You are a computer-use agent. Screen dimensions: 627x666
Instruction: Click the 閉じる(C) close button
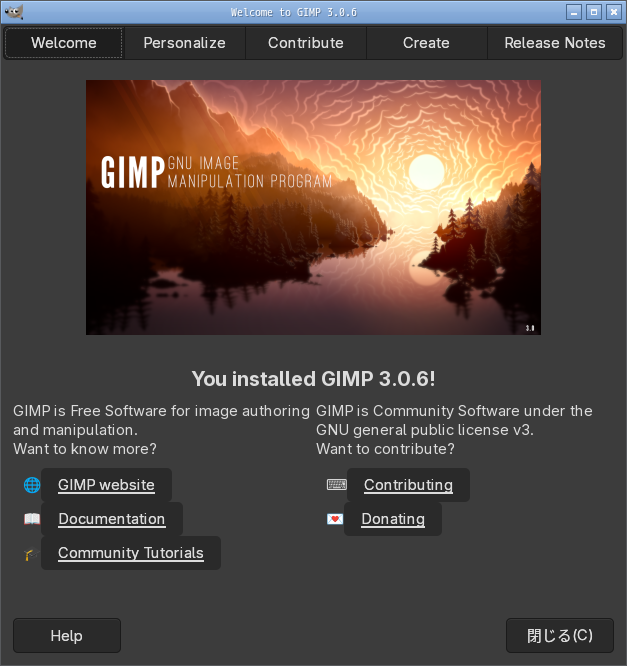pos(560,635)
